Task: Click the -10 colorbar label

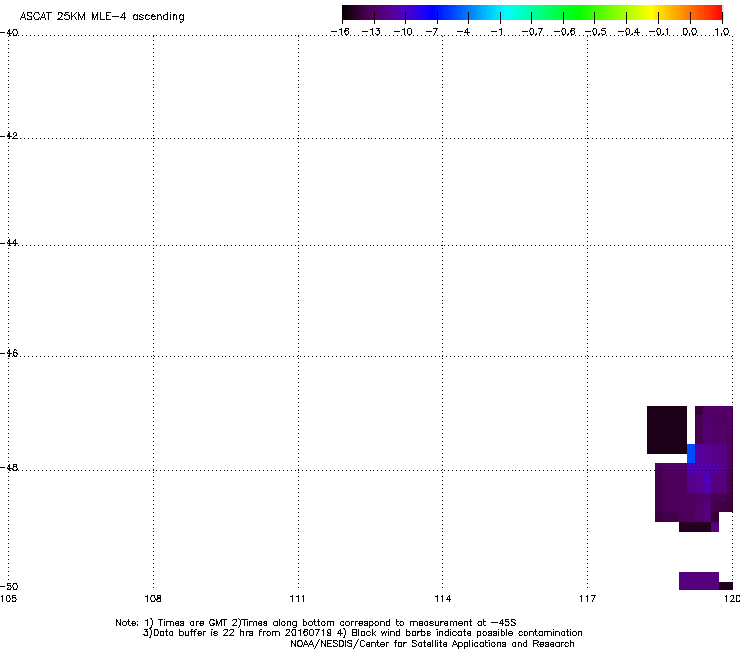Action: tap(403, 32)
